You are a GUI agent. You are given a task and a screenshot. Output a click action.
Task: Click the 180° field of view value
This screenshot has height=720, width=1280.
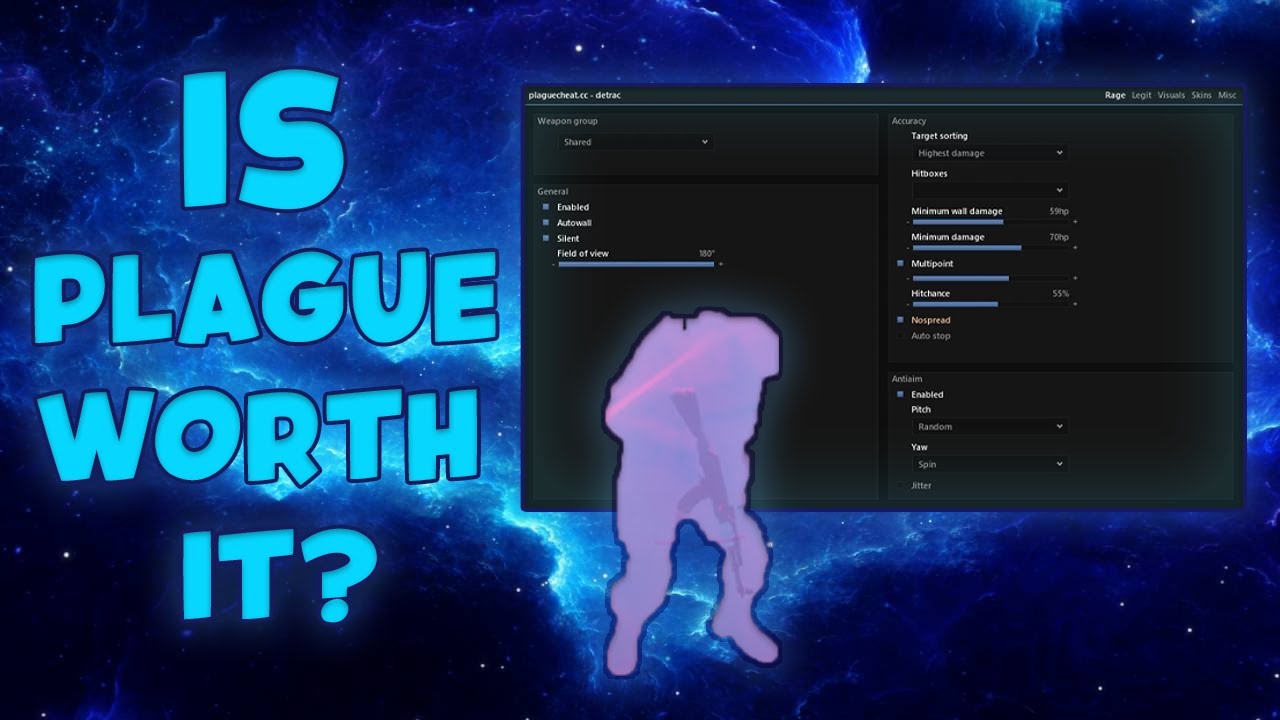[x=707, y=254]
